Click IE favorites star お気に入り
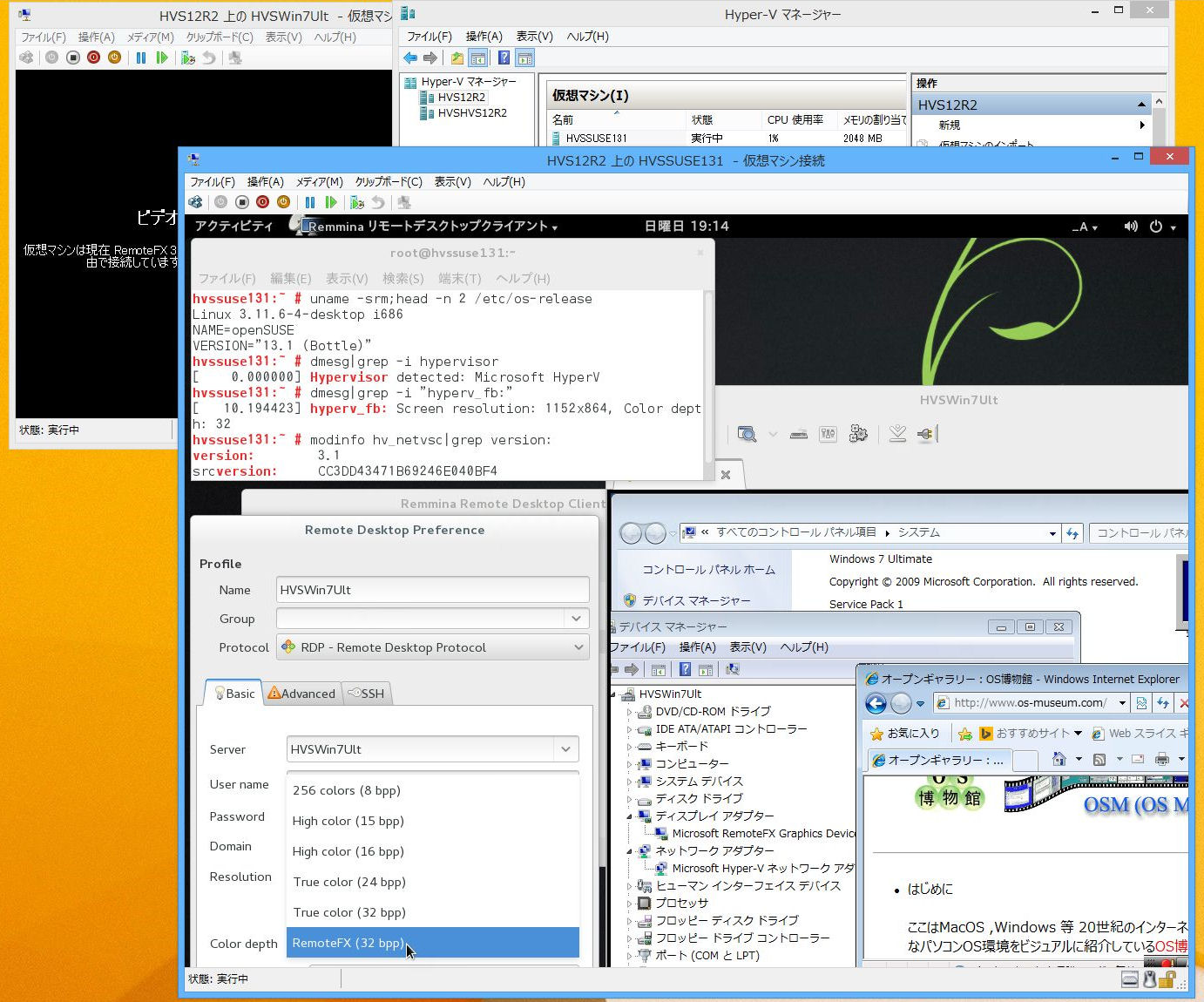The image size is (1204, 1002). click(905, 734)
